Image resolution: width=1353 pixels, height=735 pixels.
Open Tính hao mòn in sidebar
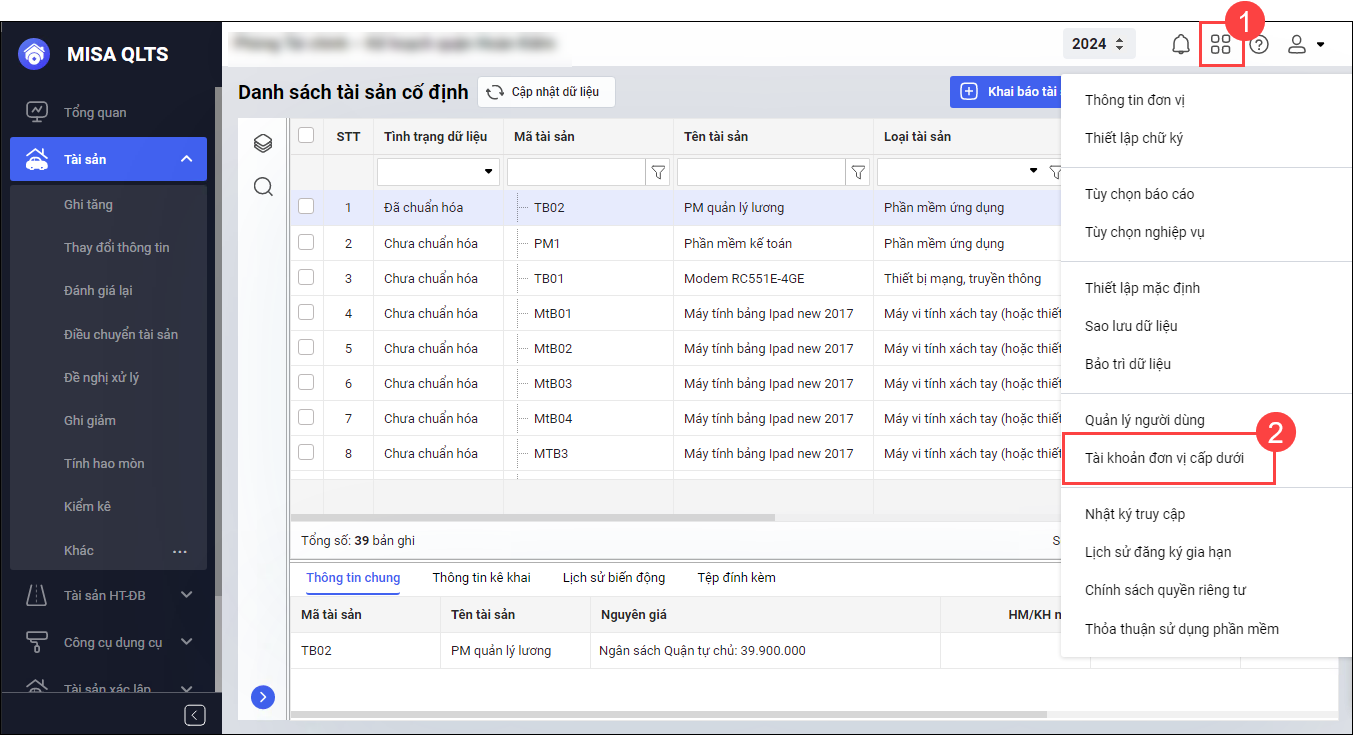(104, 463)
